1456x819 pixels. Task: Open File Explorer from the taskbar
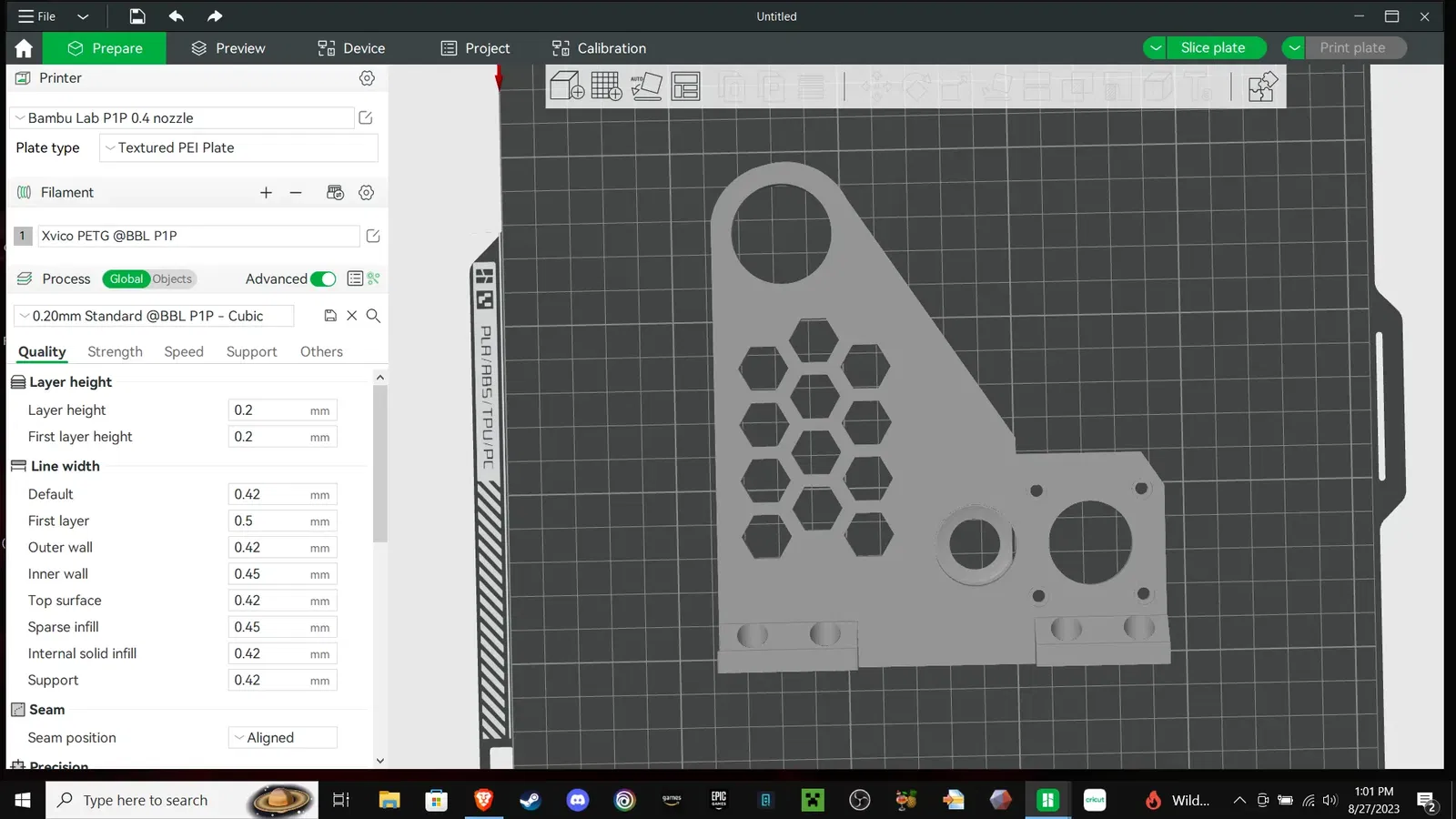click(x=389, y=800)
